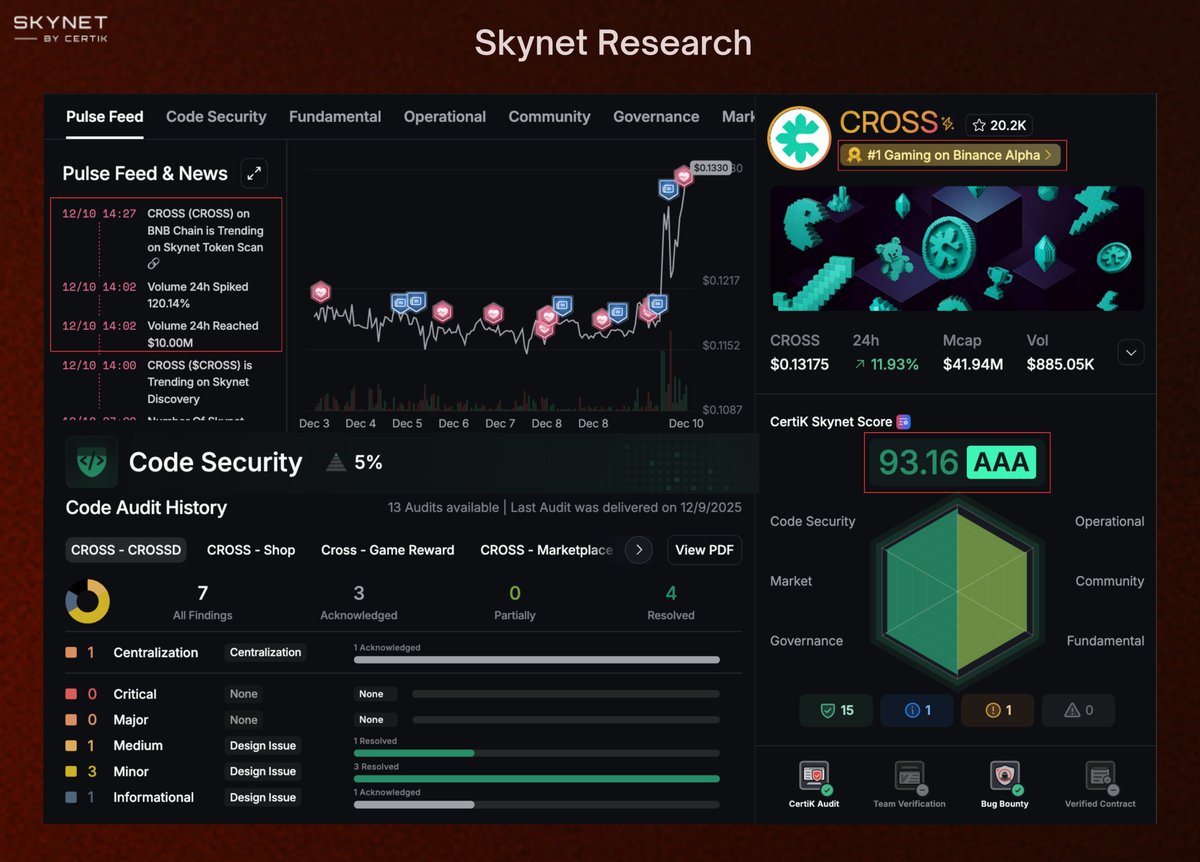Open the Team Verification badge icon
1200x862 pixels.
(x=909, y=776)
